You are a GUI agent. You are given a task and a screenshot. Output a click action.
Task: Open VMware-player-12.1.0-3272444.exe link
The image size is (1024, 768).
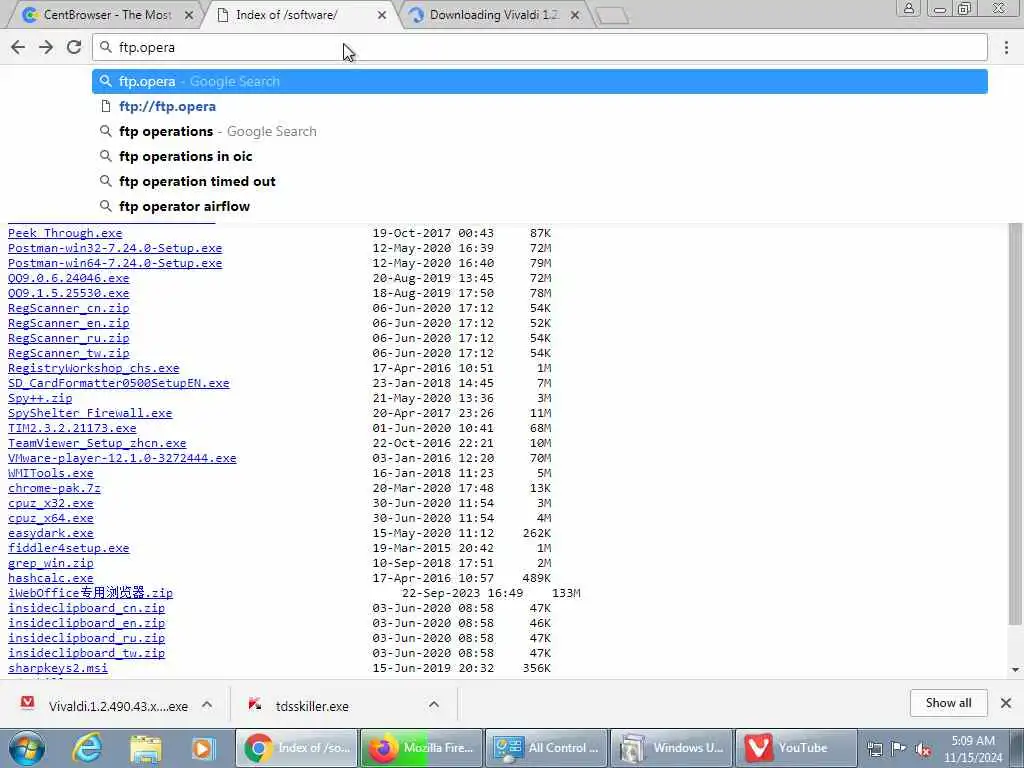coord(122,458)
